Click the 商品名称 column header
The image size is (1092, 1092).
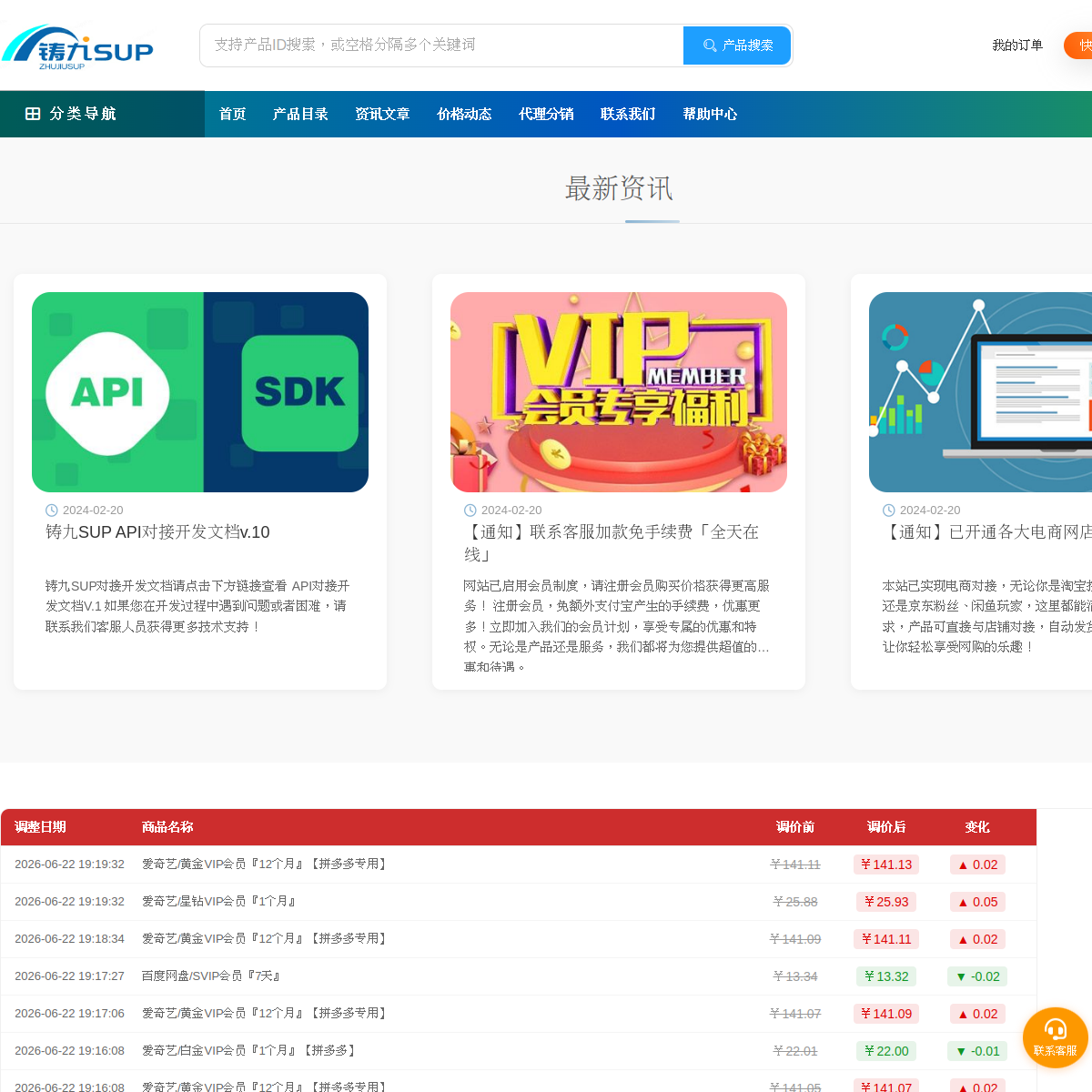(x=167, y=827)
